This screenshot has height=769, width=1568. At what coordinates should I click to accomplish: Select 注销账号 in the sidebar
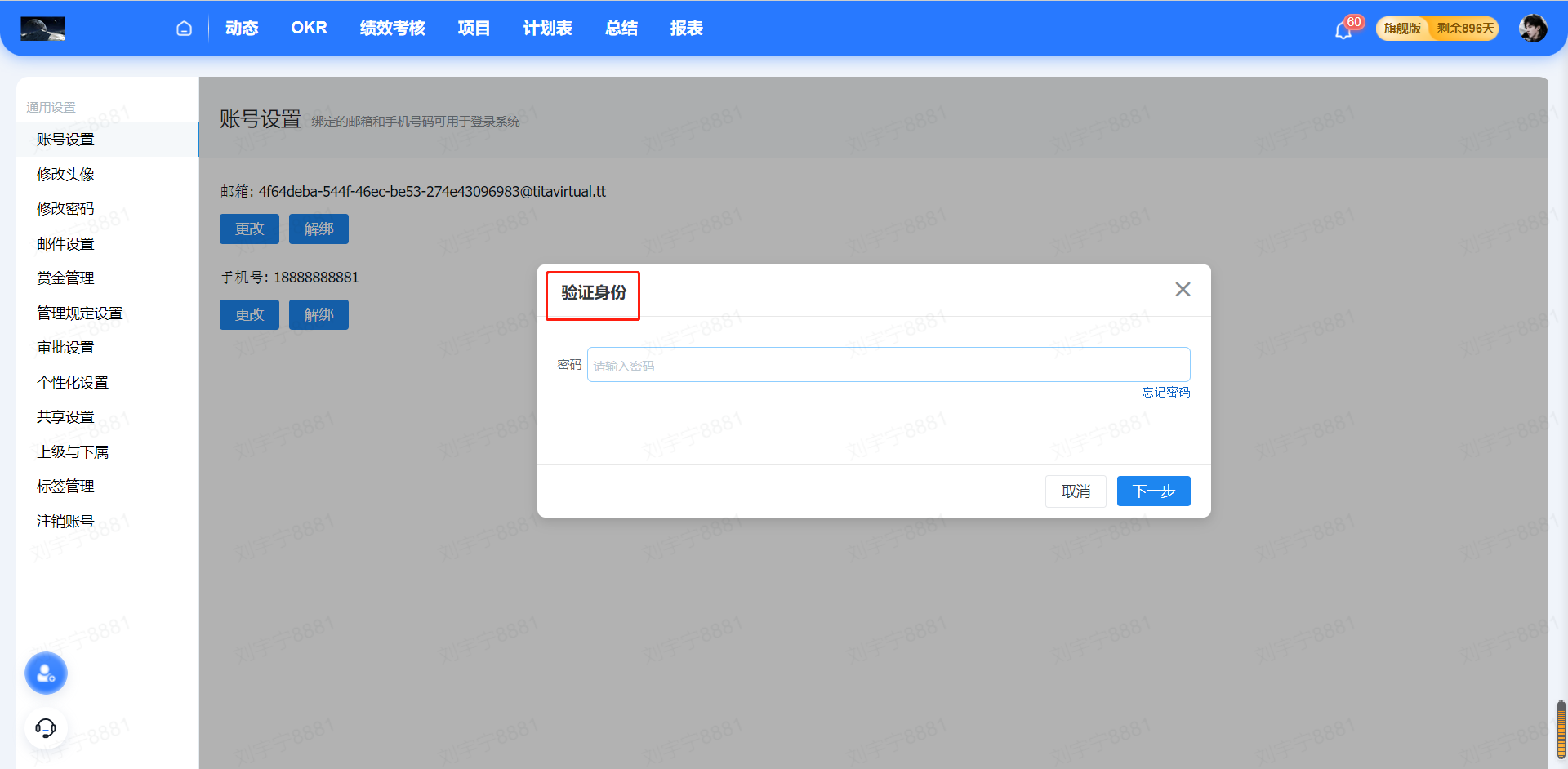click(65, 522)
